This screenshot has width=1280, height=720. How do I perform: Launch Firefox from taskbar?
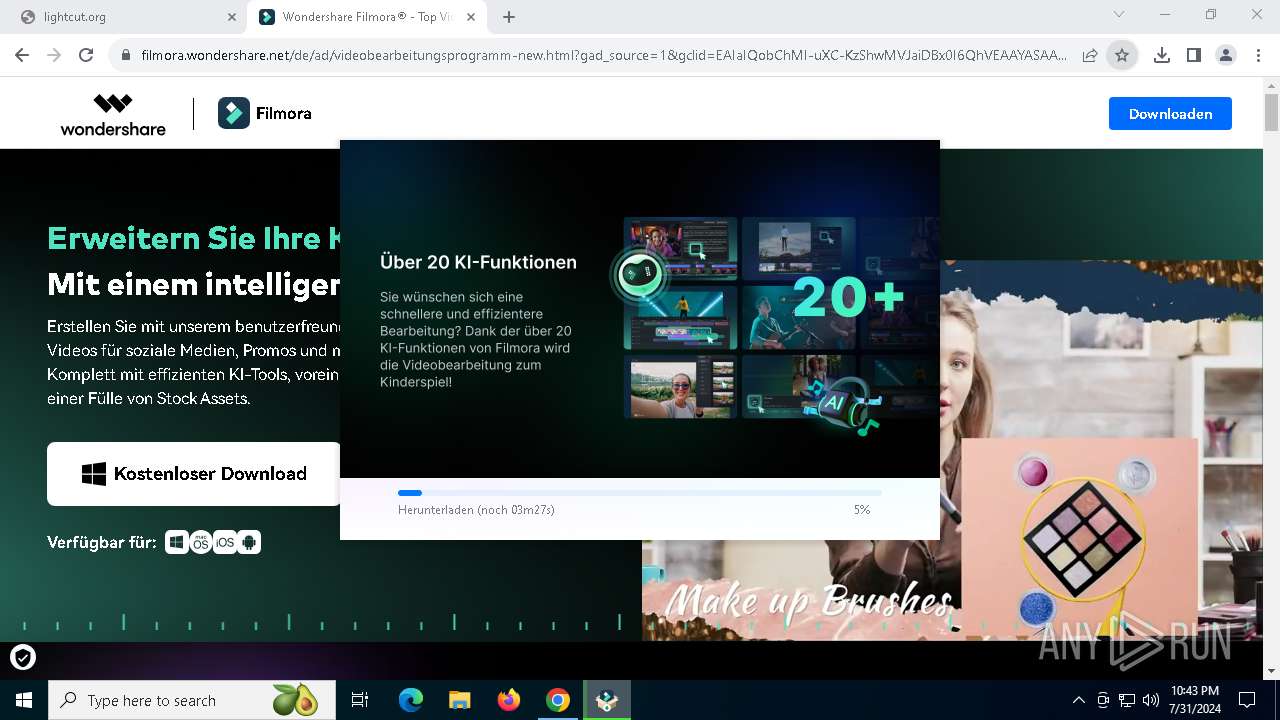(x=509, y=700)
